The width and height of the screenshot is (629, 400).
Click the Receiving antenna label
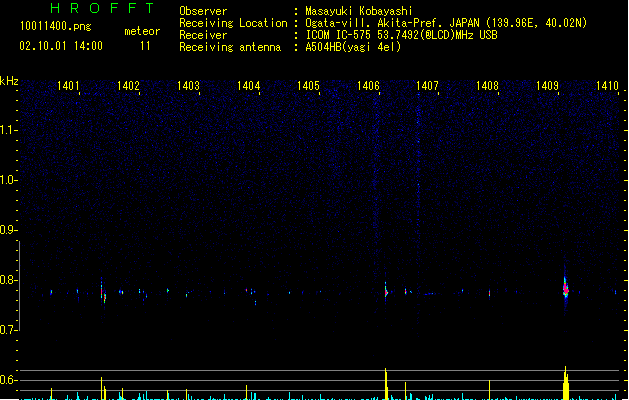coord(230,47)
